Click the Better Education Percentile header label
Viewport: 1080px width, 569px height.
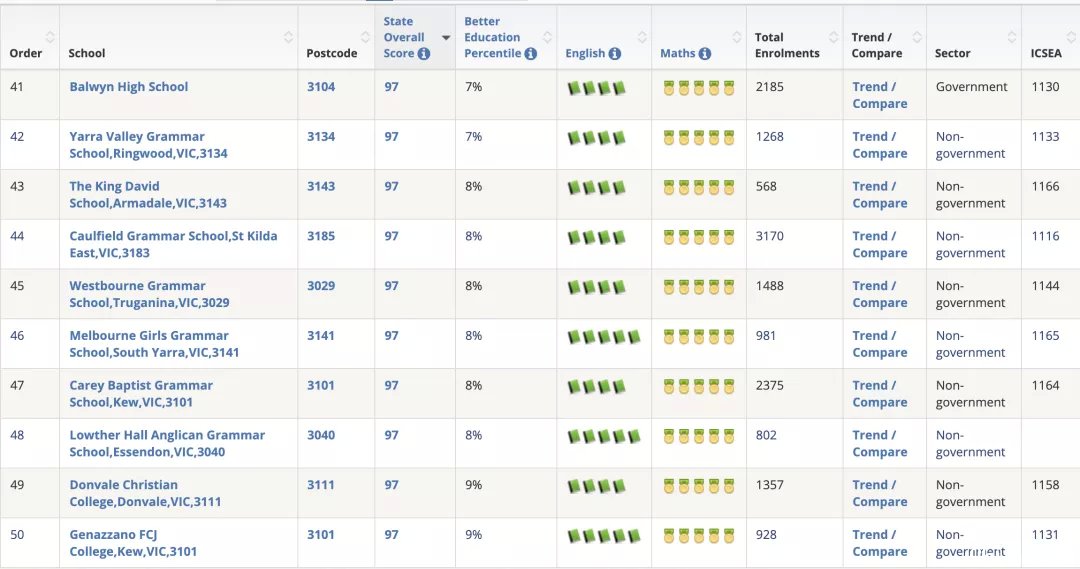492,37
